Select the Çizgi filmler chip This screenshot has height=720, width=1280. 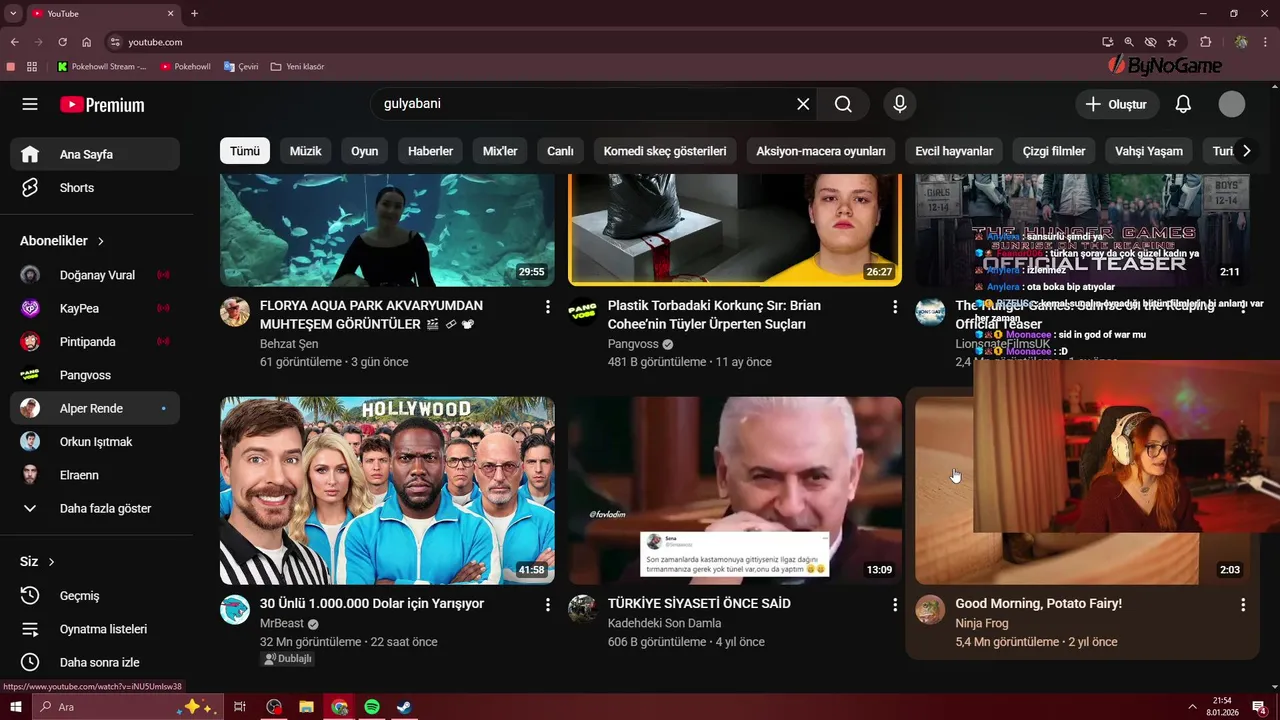pos(1054,151)
